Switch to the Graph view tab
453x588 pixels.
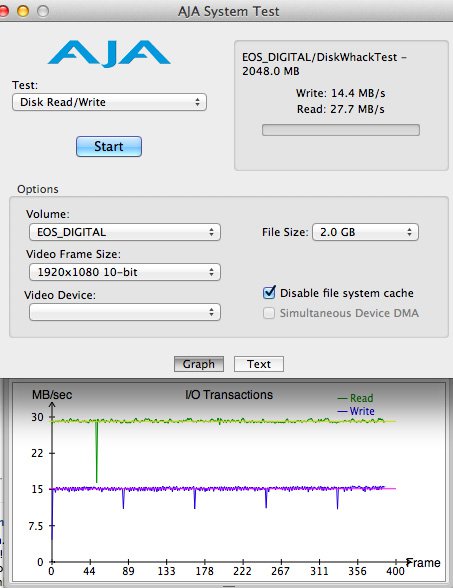[x=199, y=364]
